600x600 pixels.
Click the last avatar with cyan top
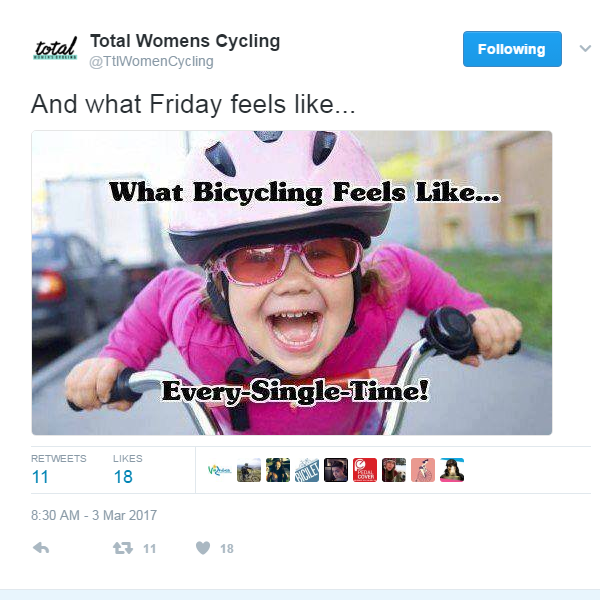[x=452, y=470]
